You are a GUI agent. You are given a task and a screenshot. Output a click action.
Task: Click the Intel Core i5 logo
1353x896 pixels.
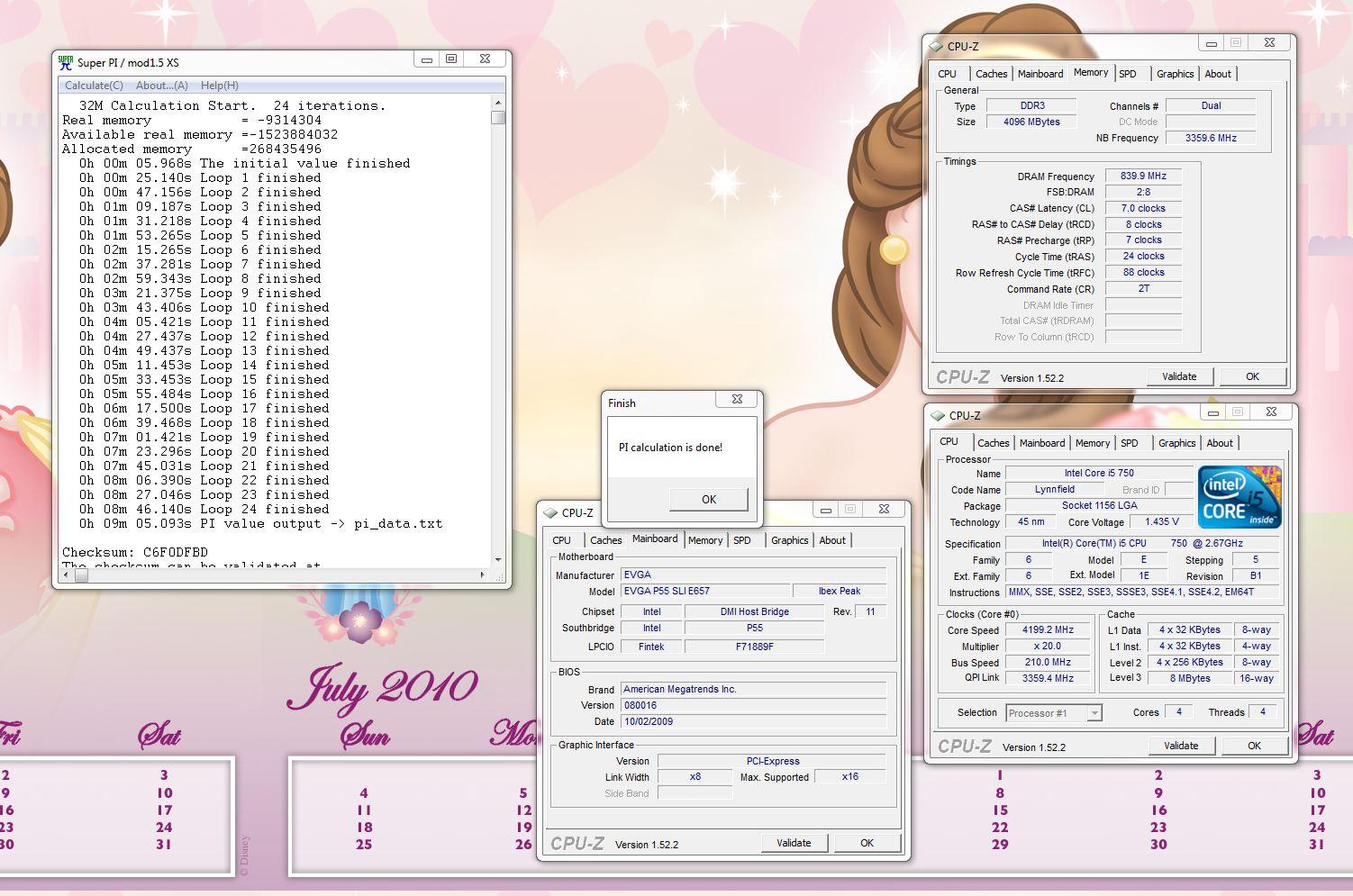(1239, 496)
